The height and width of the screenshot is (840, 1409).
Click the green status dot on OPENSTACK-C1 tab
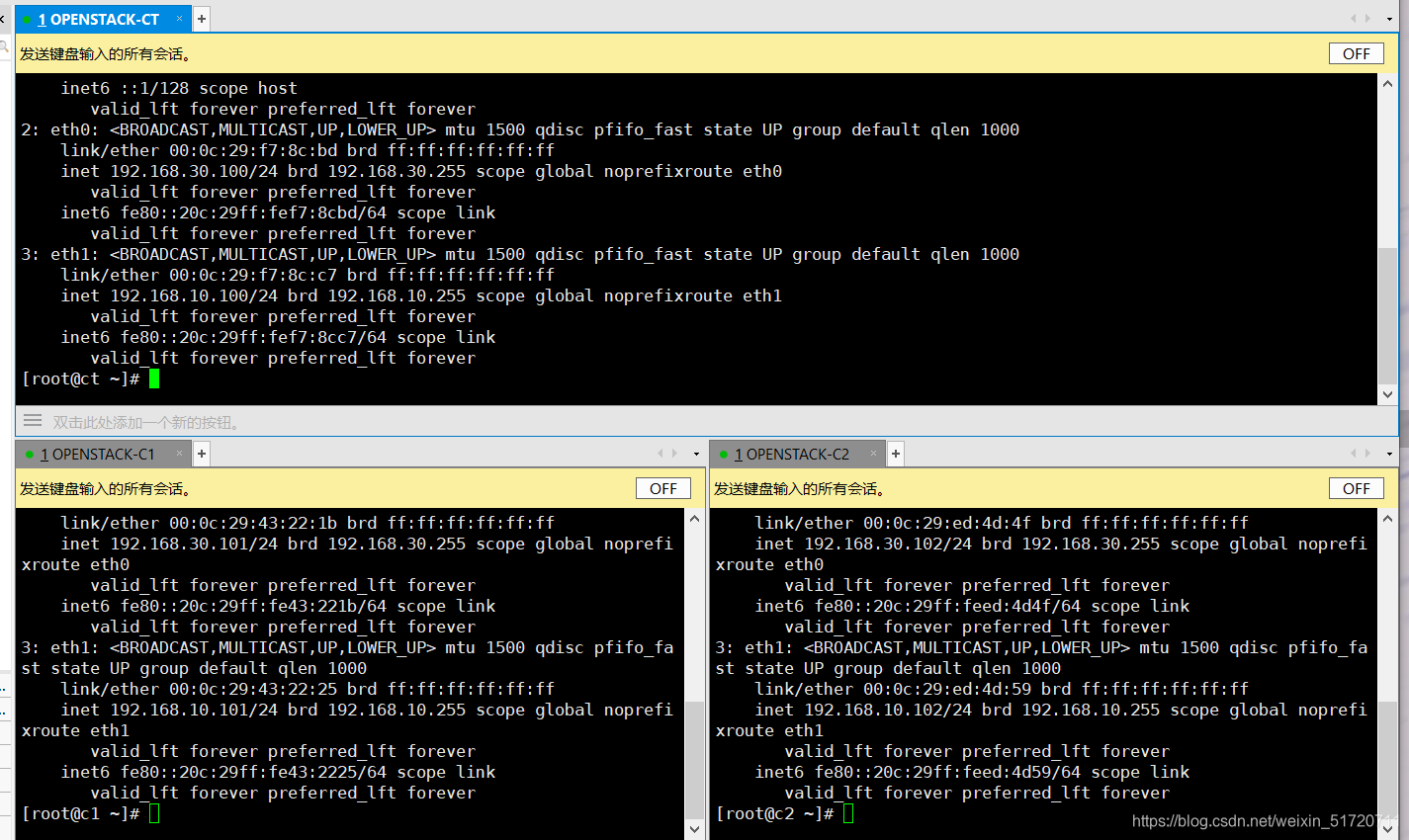[x=30, y=455]
